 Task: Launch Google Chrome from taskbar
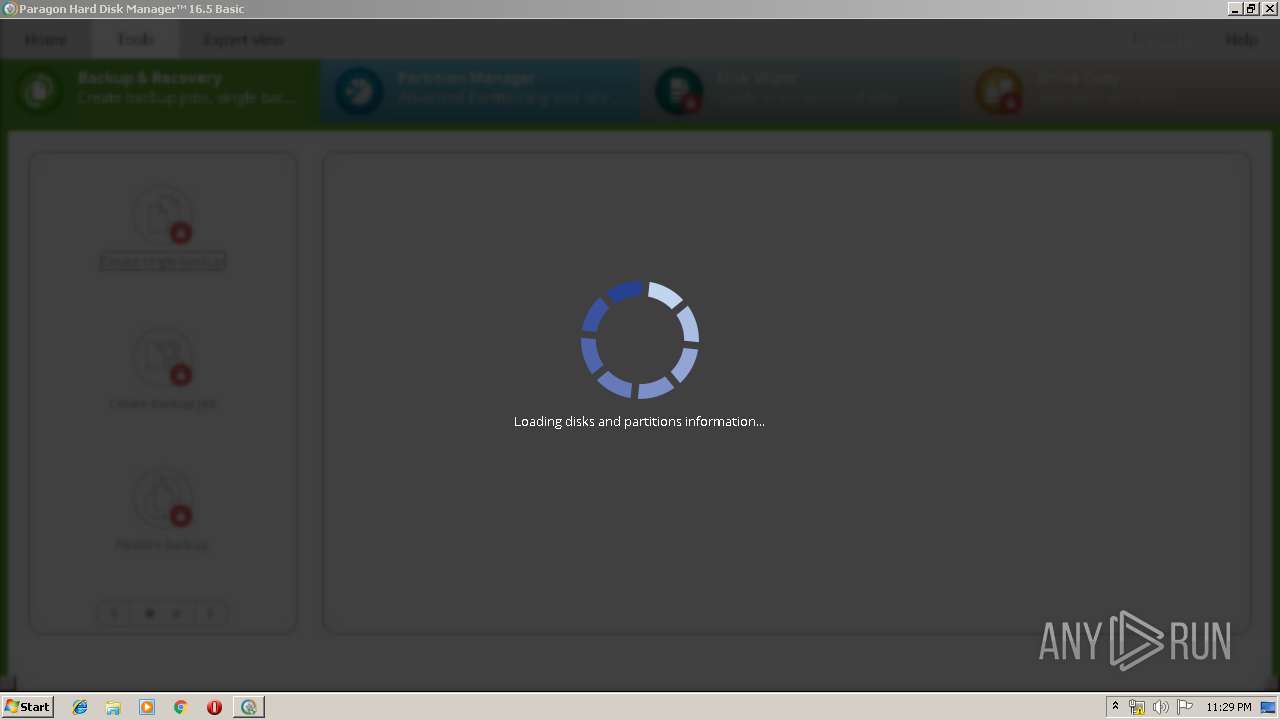[x=181, y=707]
